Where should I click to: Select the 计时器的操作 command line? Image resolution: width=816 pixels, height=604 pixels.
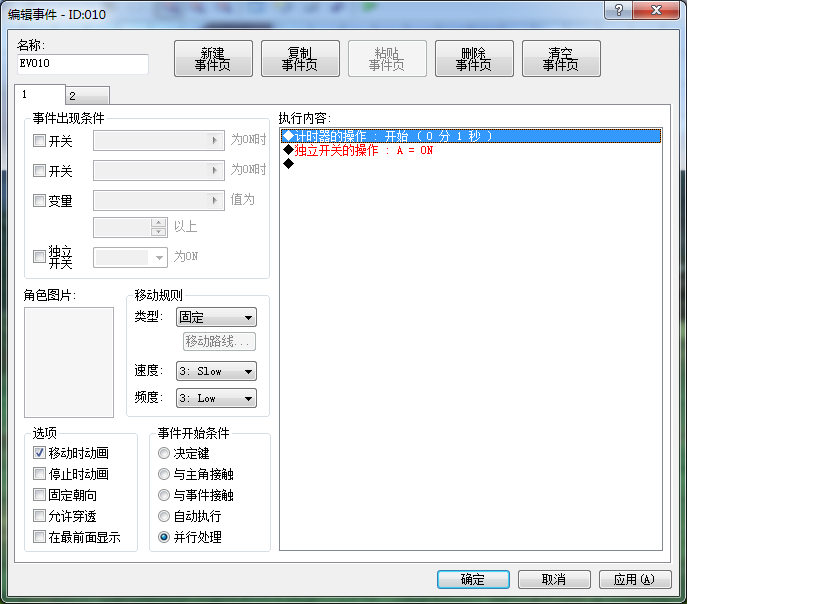point(471,136)
